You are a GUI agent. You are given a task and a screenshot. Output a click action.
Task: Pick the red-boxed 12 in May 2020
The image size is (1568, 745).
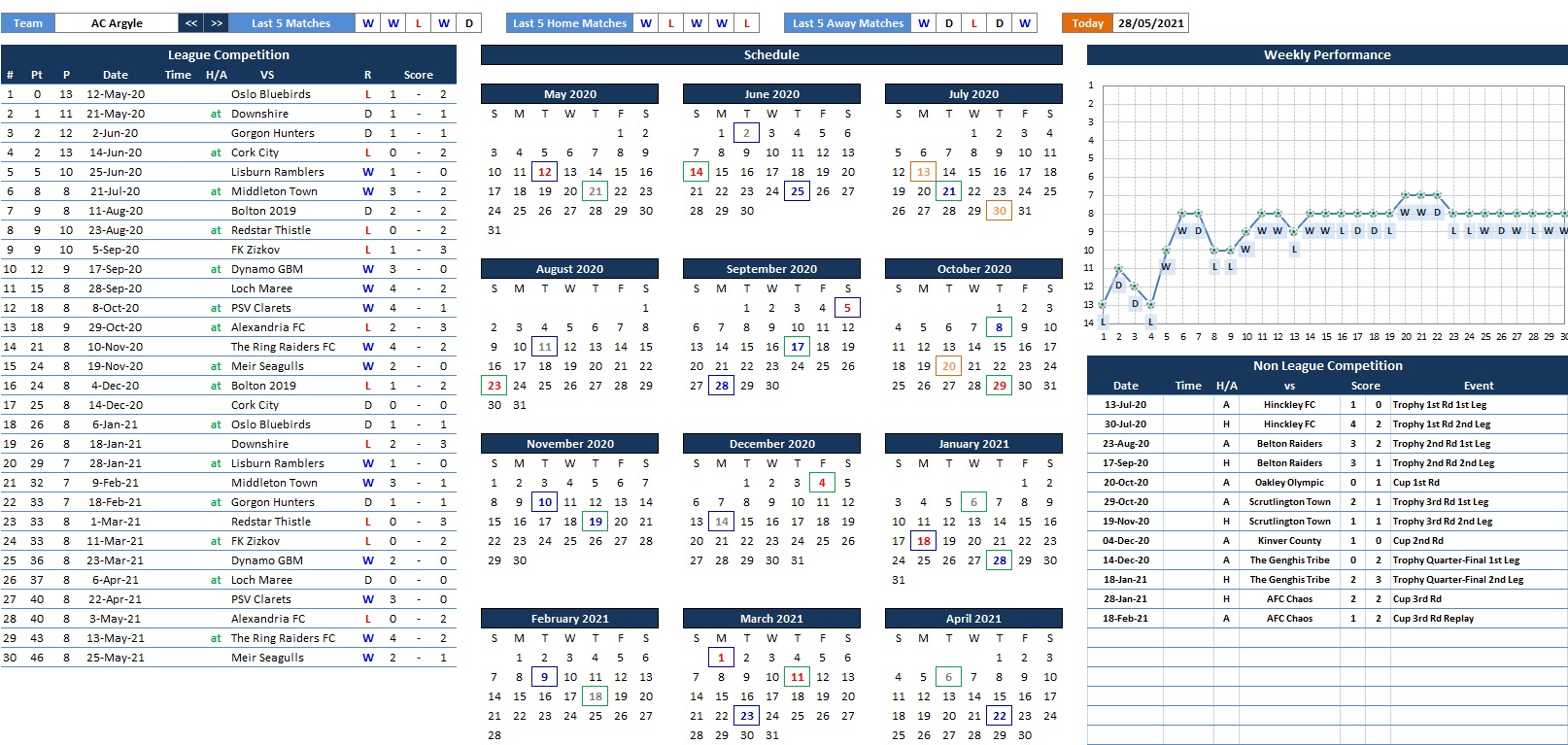pyautogui.click(x=545, y=172)
